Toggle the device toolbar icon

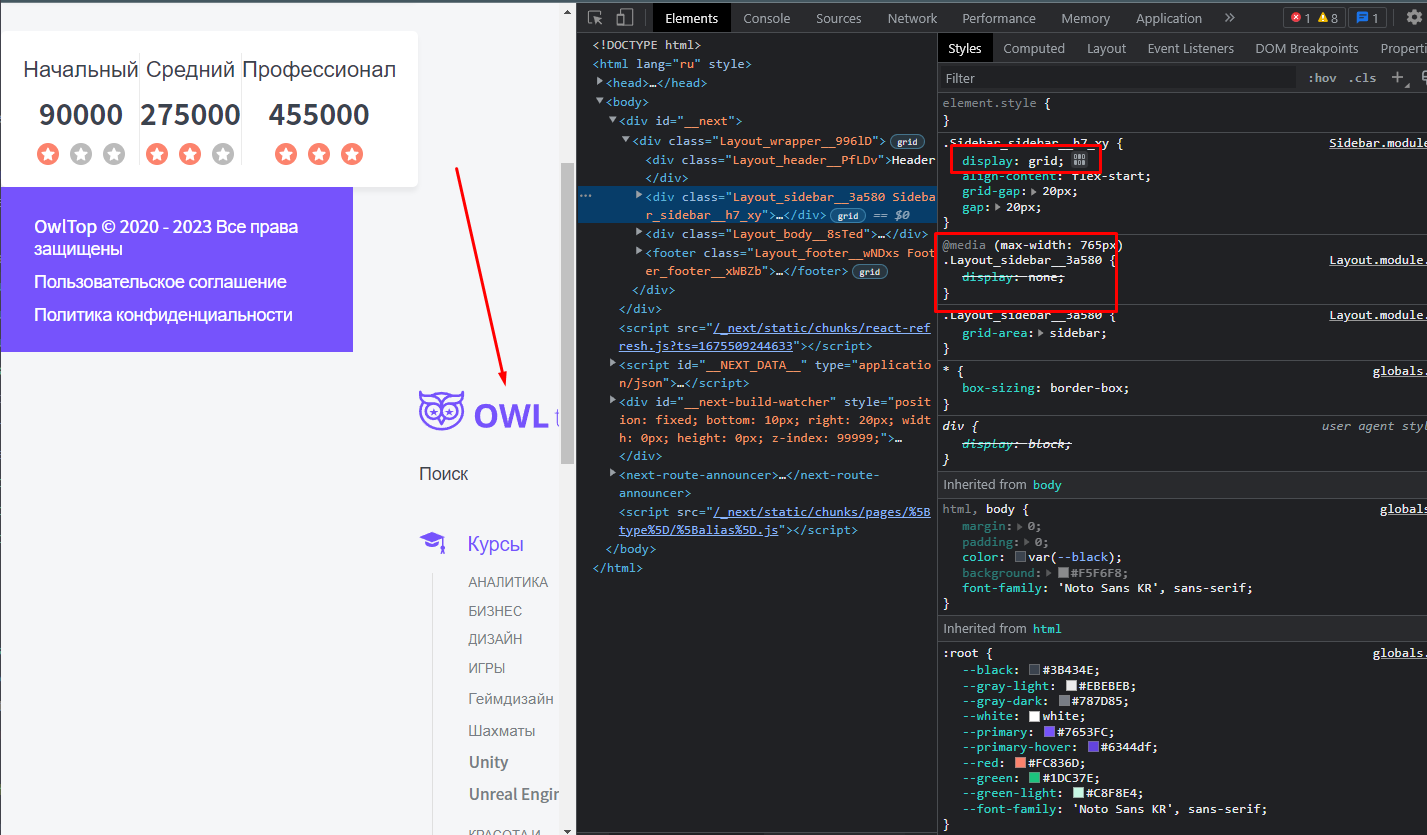pyautogui.click(x=625, y=17)
